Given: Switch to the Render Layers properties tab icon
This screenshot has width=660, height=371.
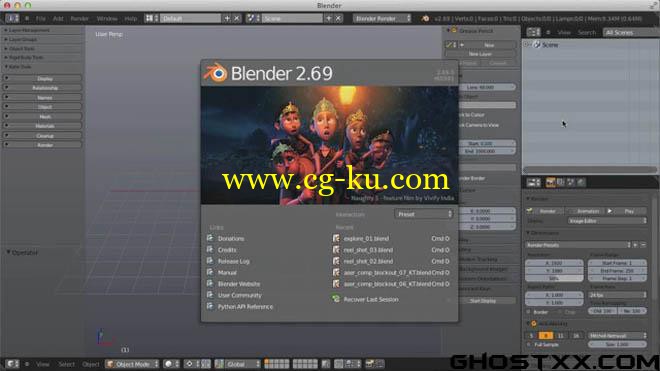Looking at the screenshot, I should [560, 182].
